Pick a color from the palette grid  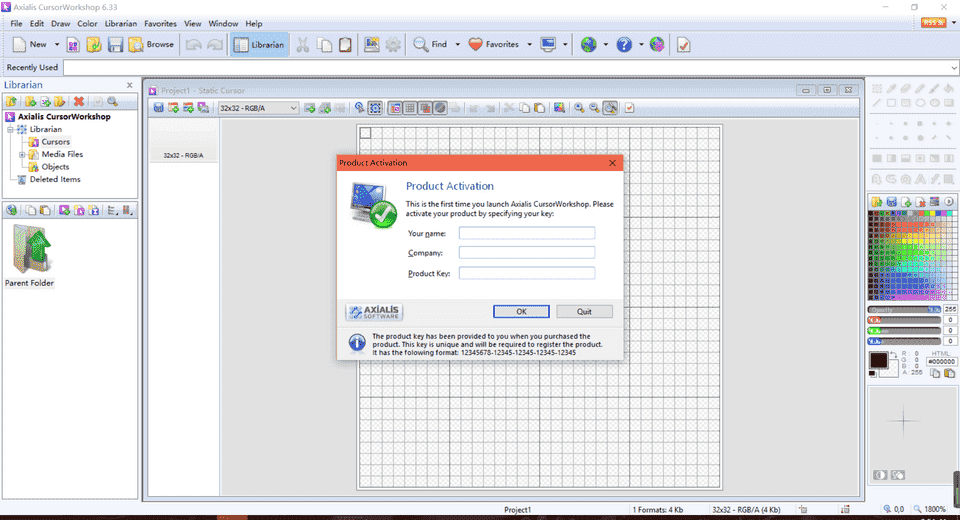click(x=912, y=255)
